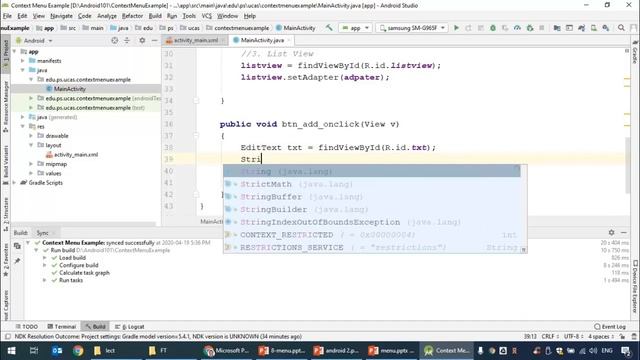Click the editor vertical scrollbar

click(x=627, y=165)
